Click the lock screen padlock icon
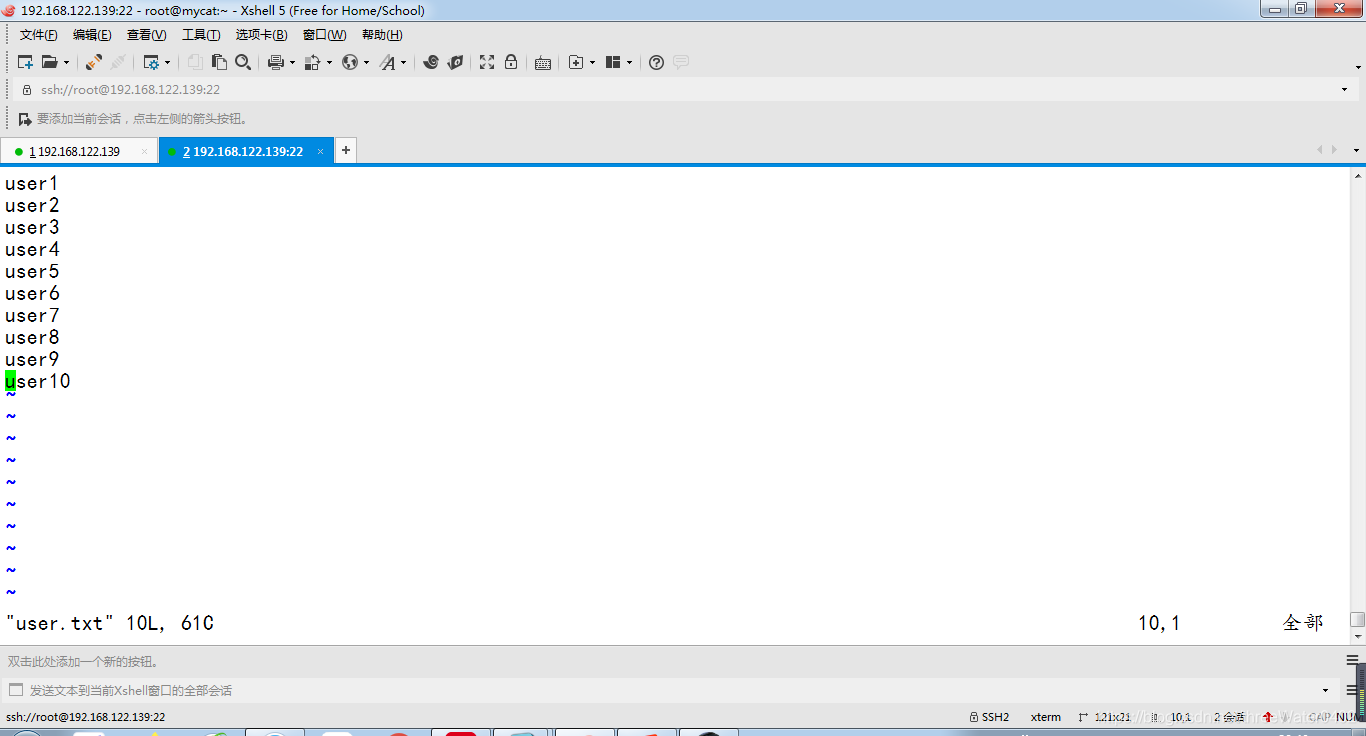This screenshot has width=1366, height=736. (x=511, y=62)
